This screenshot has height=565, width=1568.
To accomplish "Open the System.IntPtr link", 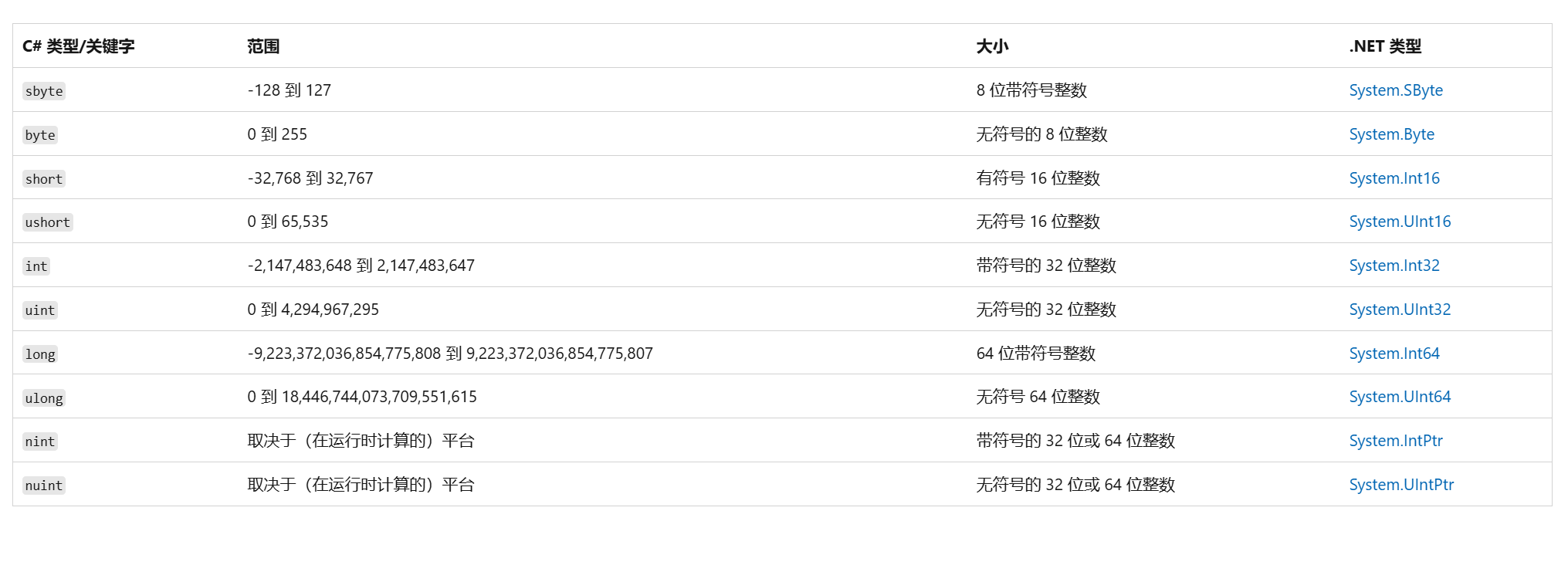I will coord(1395,441).
